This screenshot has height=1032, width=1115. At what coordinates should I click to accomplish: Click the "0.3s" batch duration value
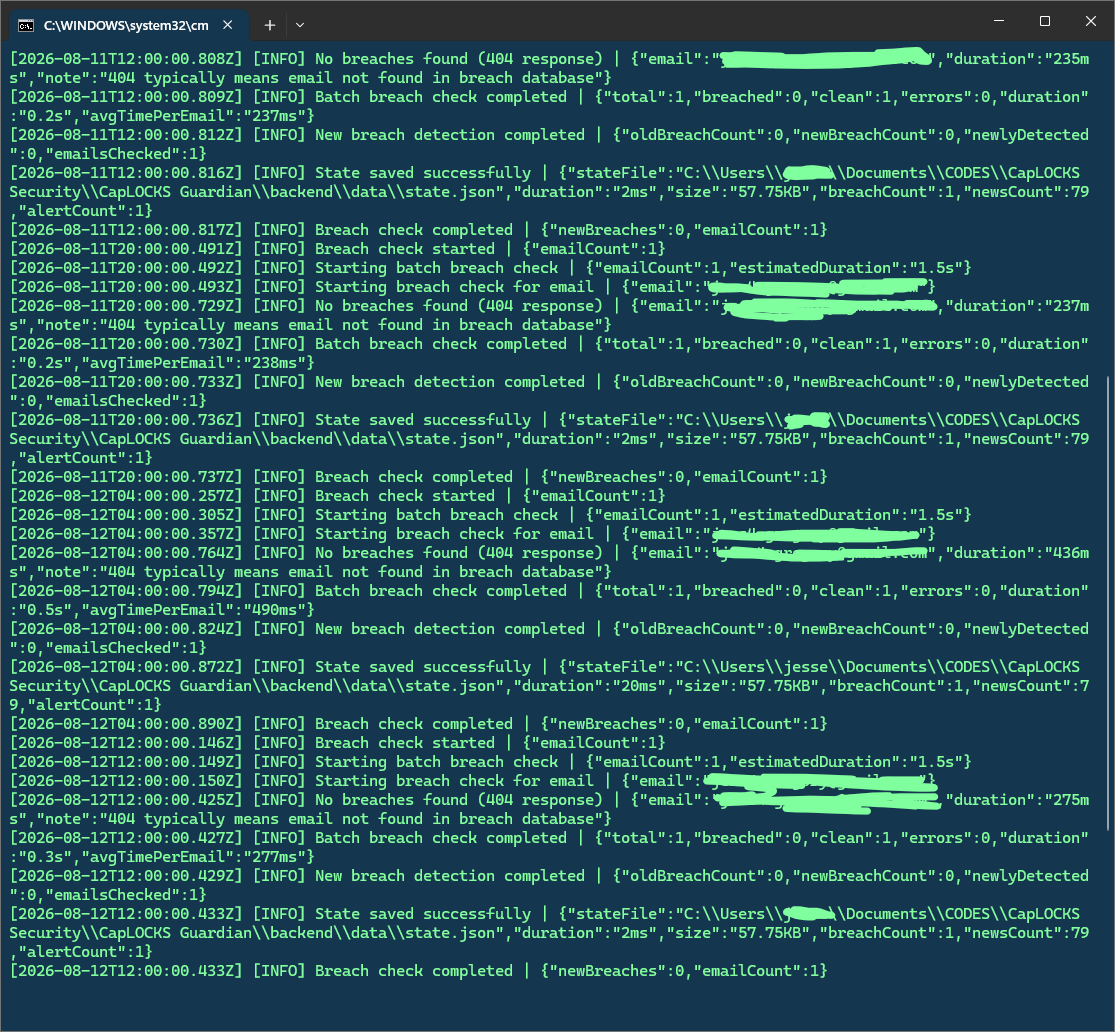pyautogui.click(x=45, y=857)
